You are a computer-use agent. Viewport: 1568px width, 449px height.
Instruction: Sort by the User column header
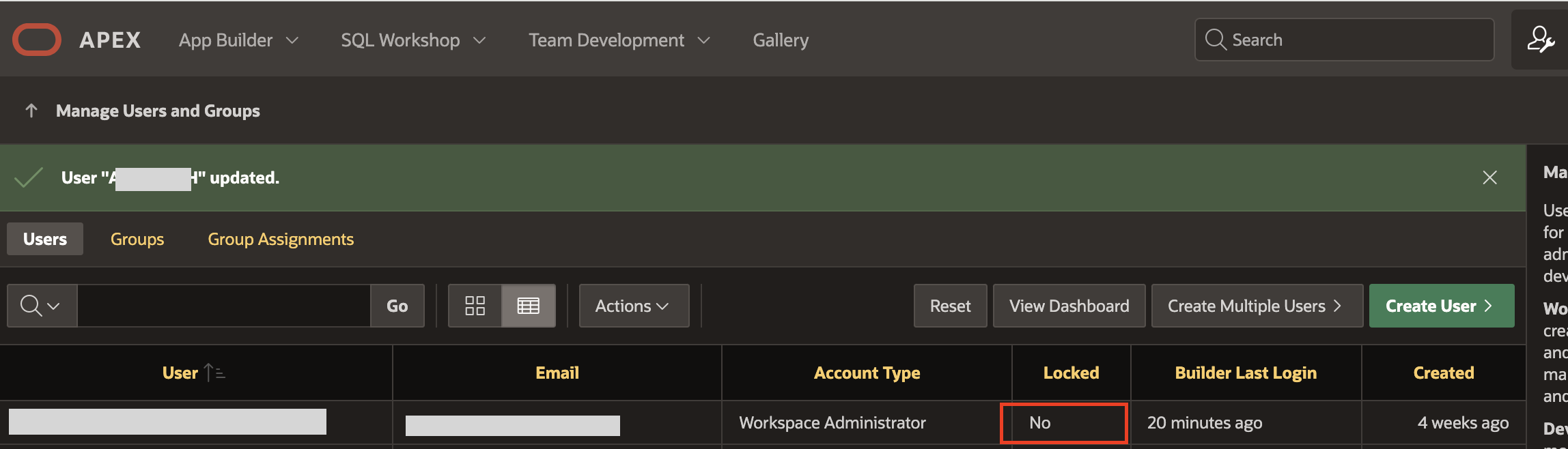[180, 373]
